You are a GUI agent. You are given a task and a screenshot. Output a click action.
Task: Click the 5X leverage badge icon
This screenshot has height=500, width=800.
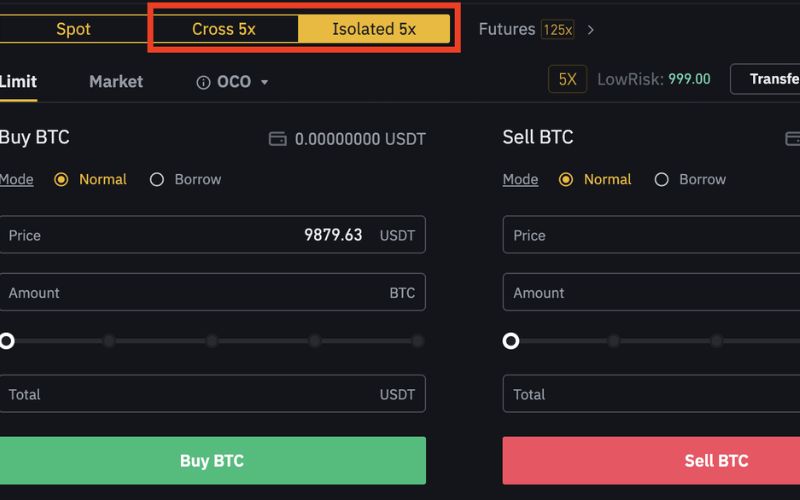567,79
